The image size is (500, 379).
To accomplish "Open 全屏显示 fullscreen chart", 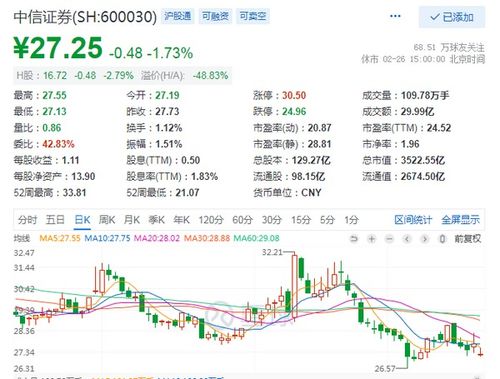I will pyautogui.click(x=461, y=220).
